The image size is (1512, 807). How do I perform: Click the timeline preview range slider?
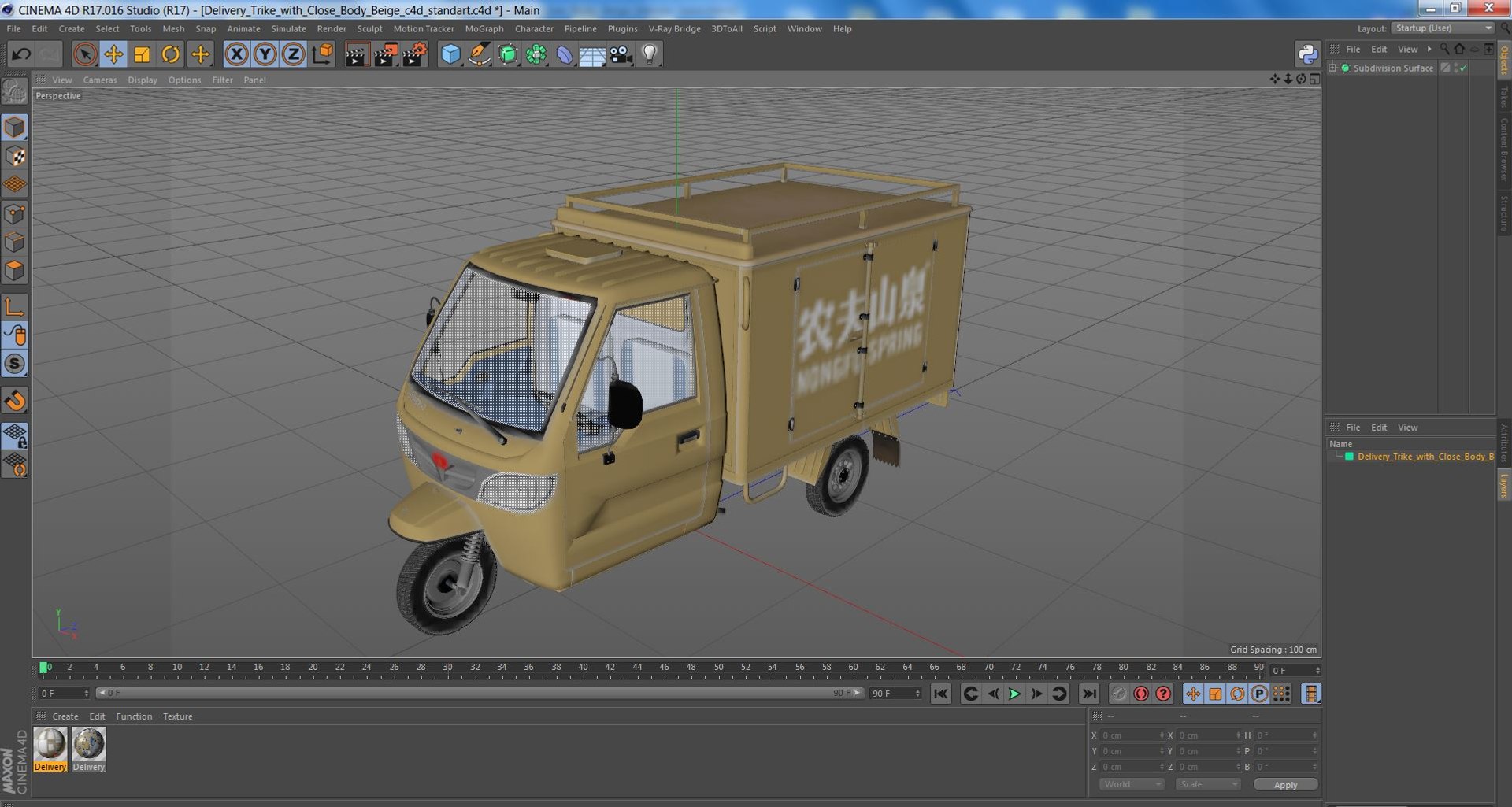pyautogui.click(x=480, y=694)
